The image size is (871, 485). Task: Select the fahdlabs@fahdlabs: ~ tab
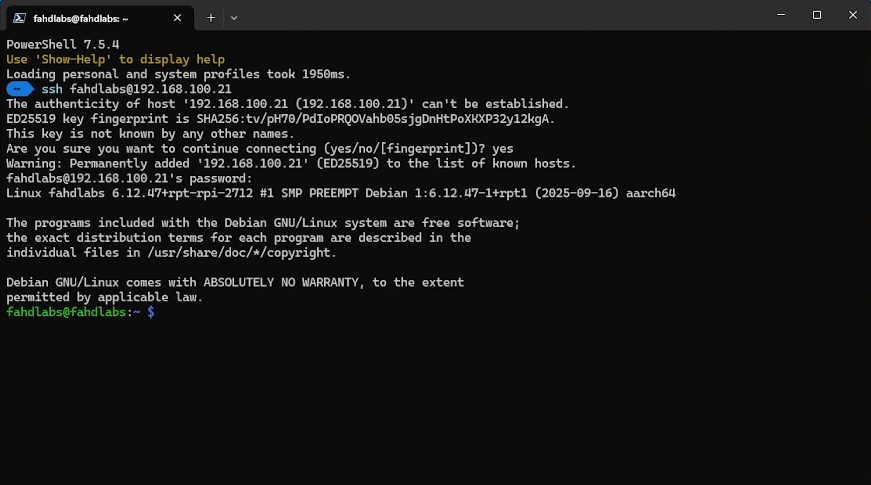pos(95,17)
